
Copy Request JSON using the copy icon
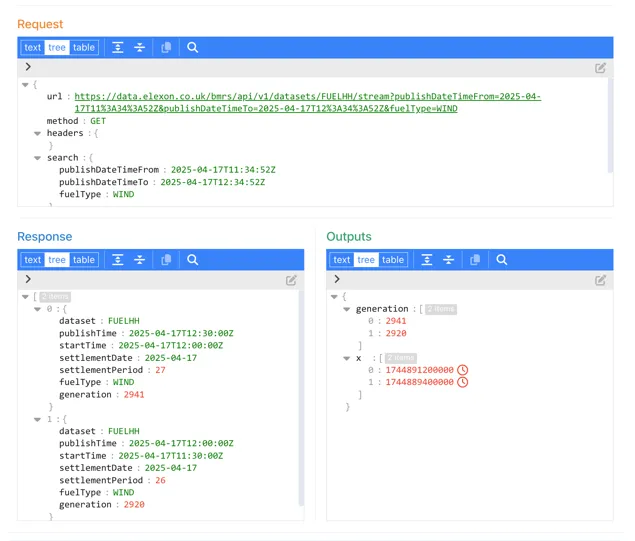tap(166, 47)
